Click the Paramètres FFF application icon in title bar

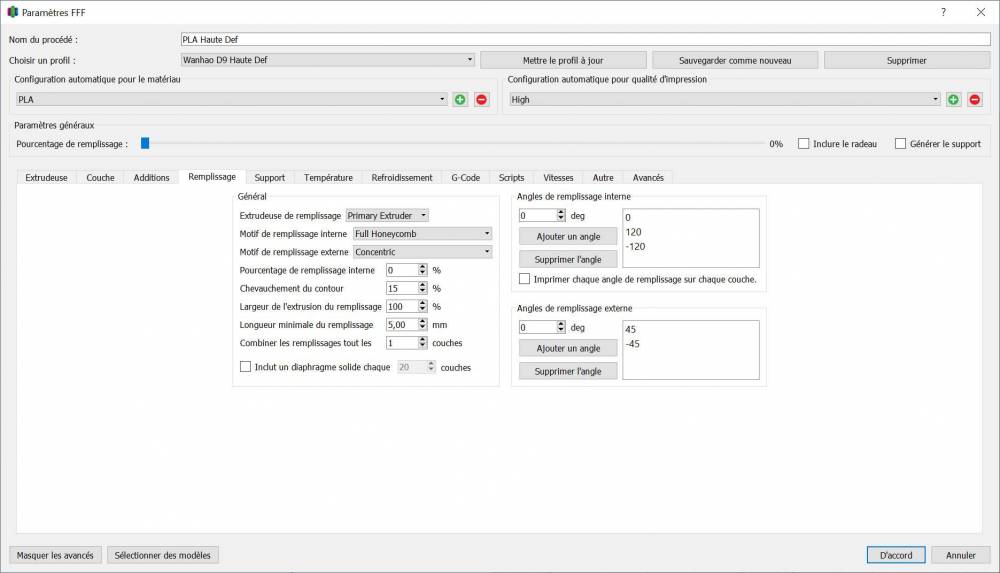[13, 12]
